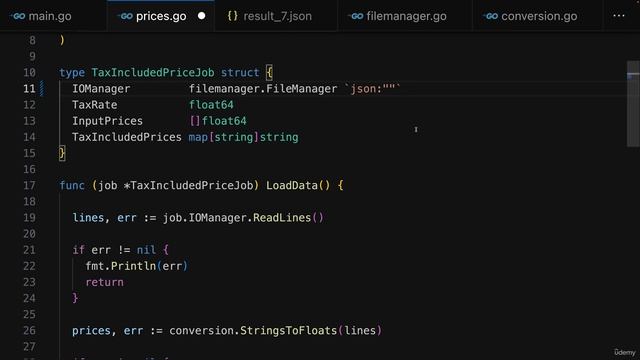
Task: Open the conversion.go tab
Action: 538,16
